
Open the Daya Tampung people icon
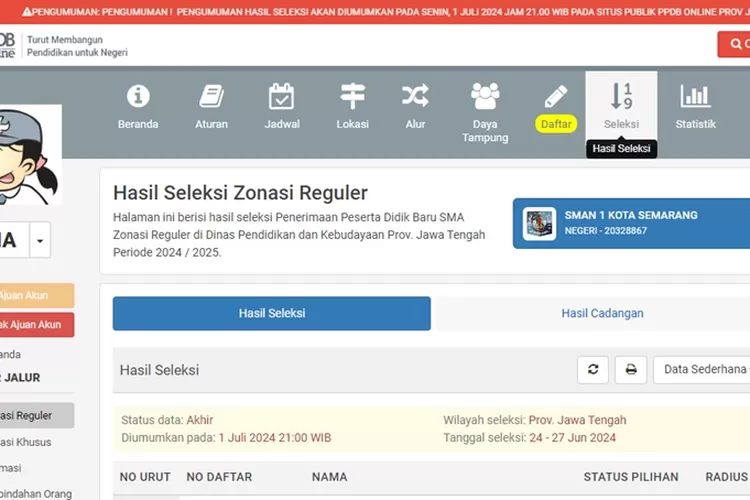pos(485,96)
